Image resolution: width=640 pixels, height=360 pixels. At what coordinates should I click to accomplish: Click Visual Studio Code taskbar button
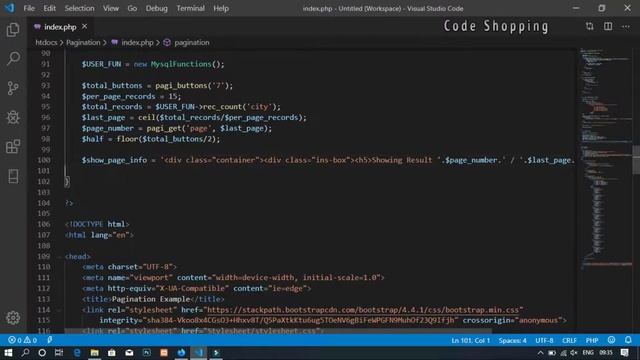pos(199,353)
